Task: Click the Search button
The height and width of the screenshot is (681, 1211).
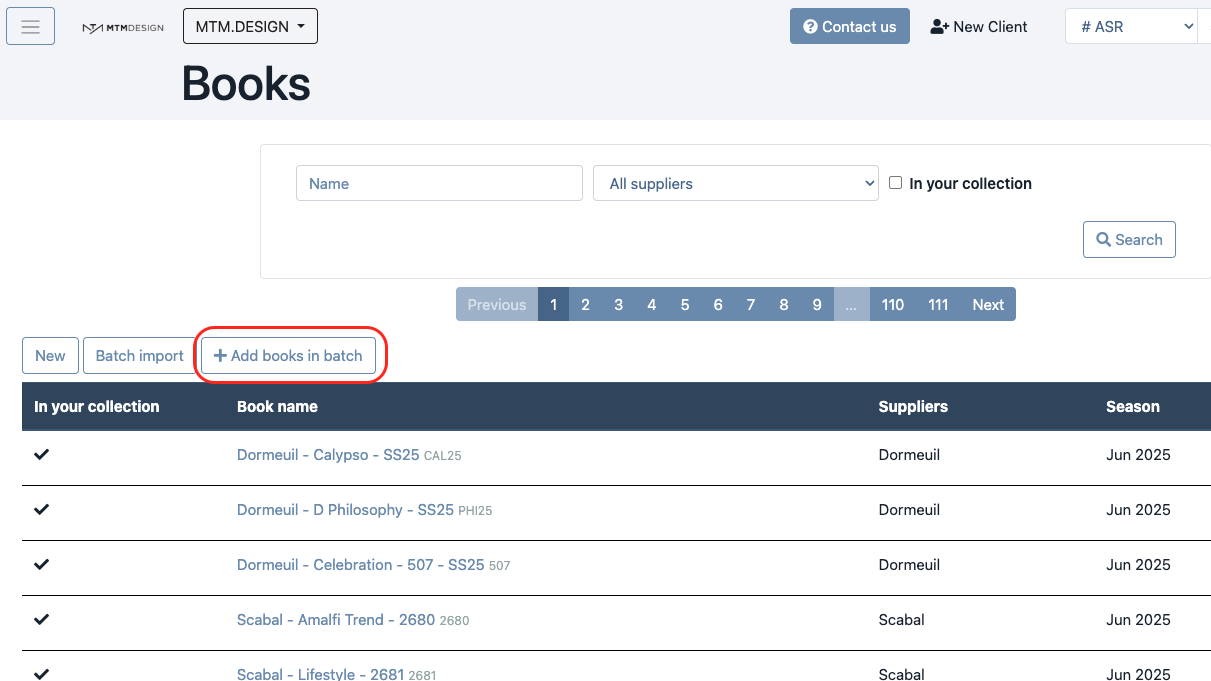Action: [1129, 239]
